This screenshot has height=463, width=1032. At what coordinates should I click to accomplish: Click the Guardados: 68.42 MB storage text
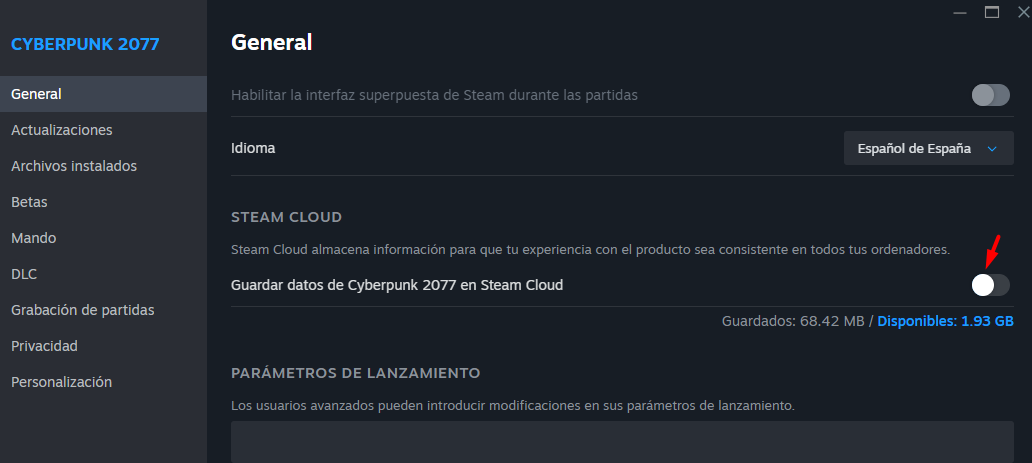(x=793, y=321)
